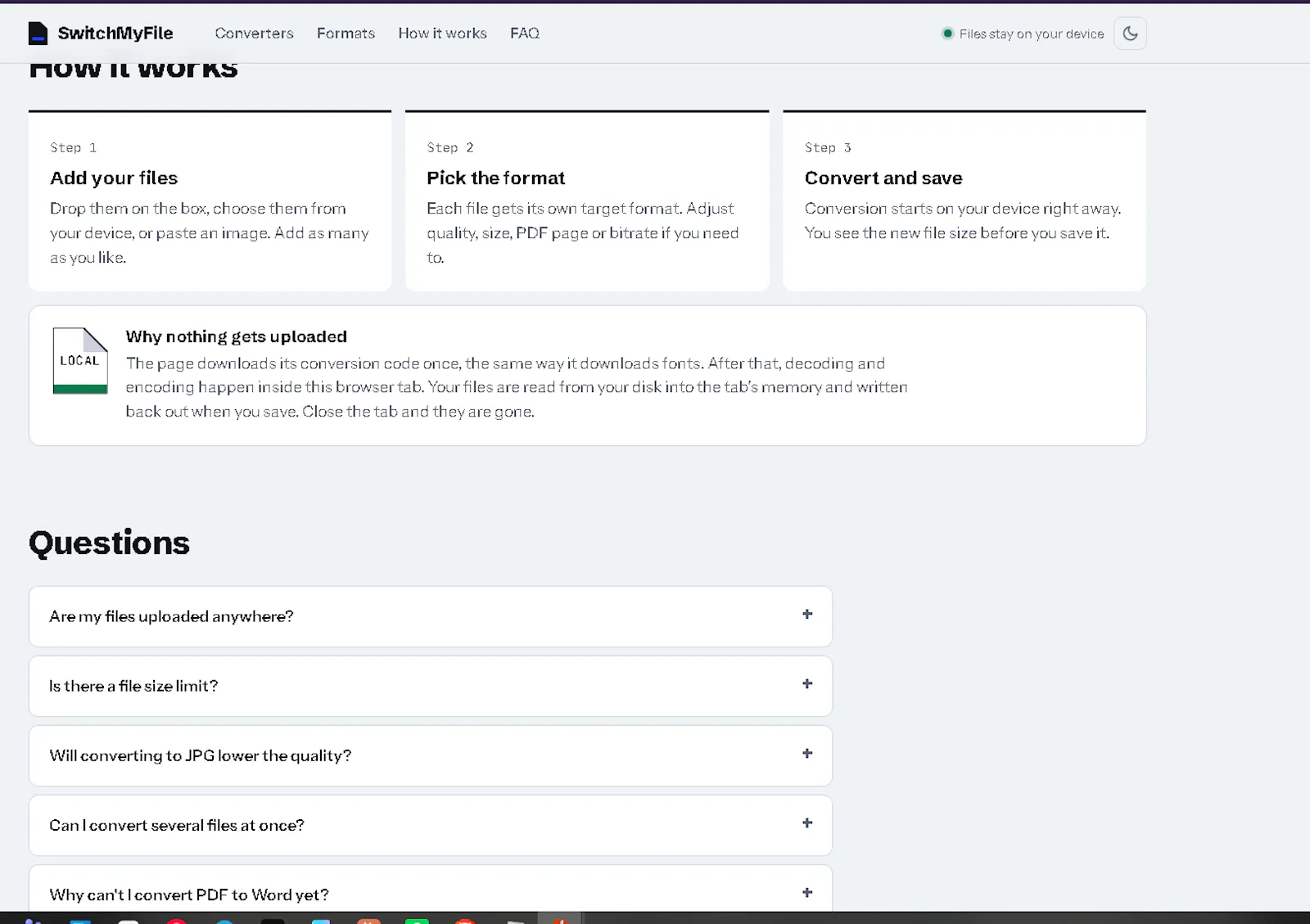Expand "Can I convert several files at once?"
Screen dimensions: 1310x924
[431, 825]
